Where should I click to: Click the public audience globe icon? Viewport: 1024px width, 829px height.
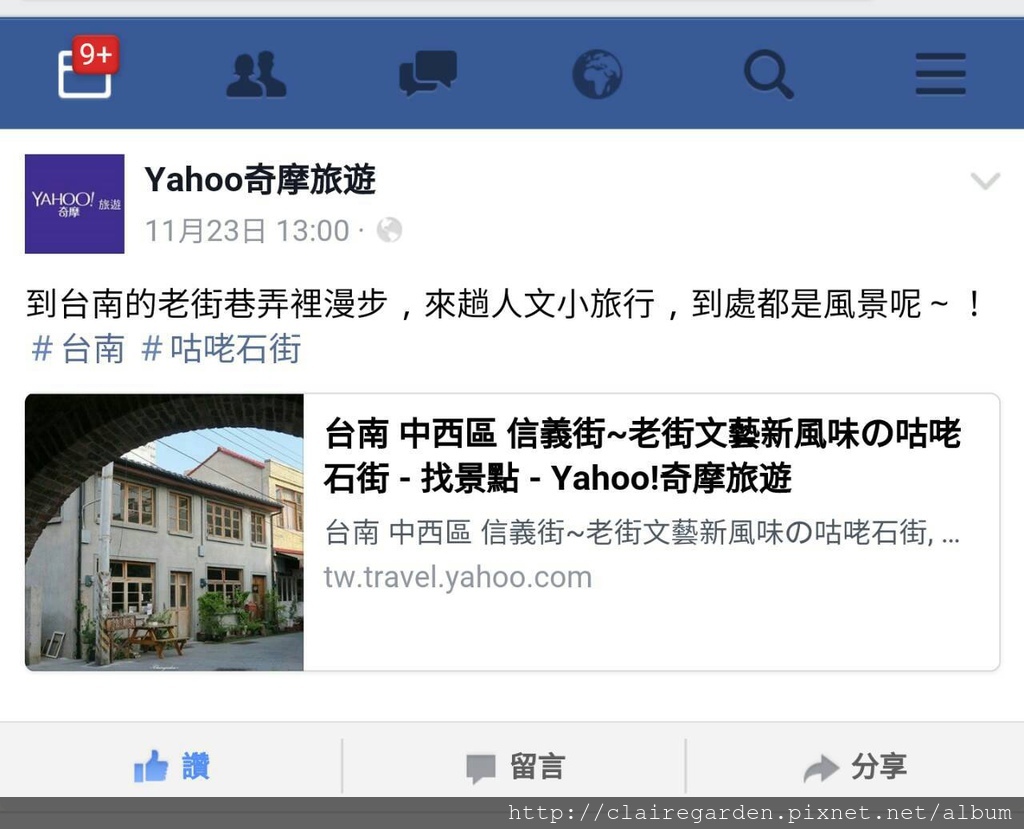tap(389, 230)
